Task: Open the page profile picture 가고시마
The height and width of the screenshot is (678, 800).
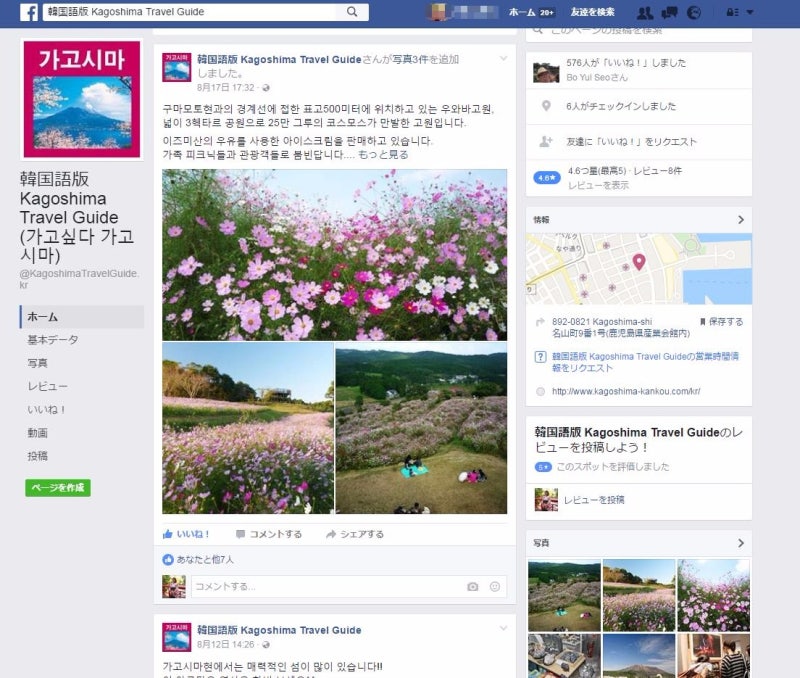Action: 82,99
